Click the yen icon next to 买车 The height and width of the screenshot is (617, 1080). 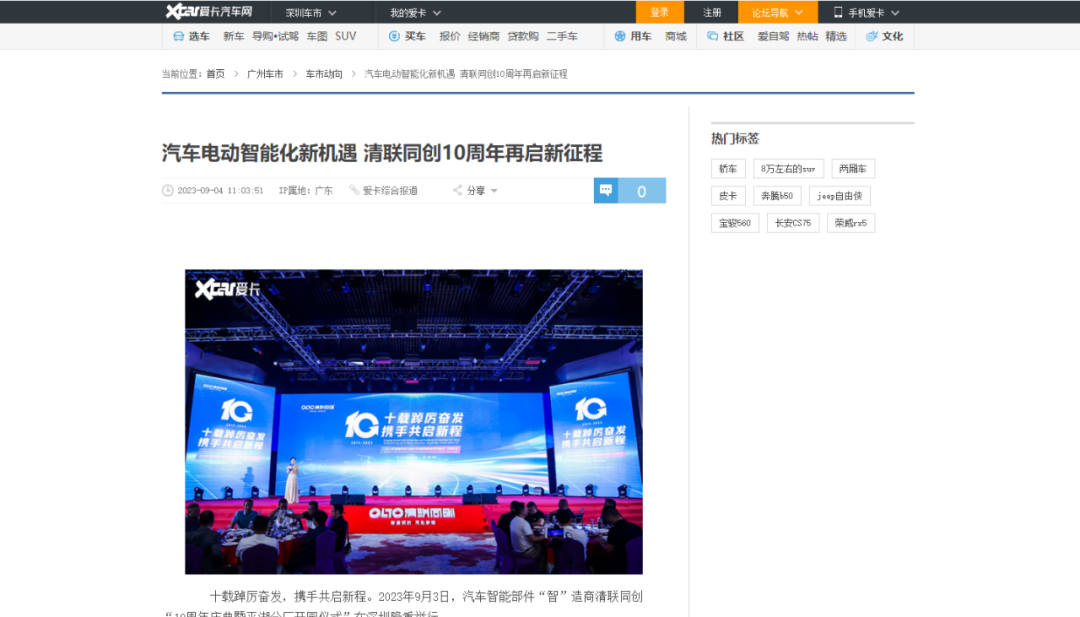tap(394, 36)
